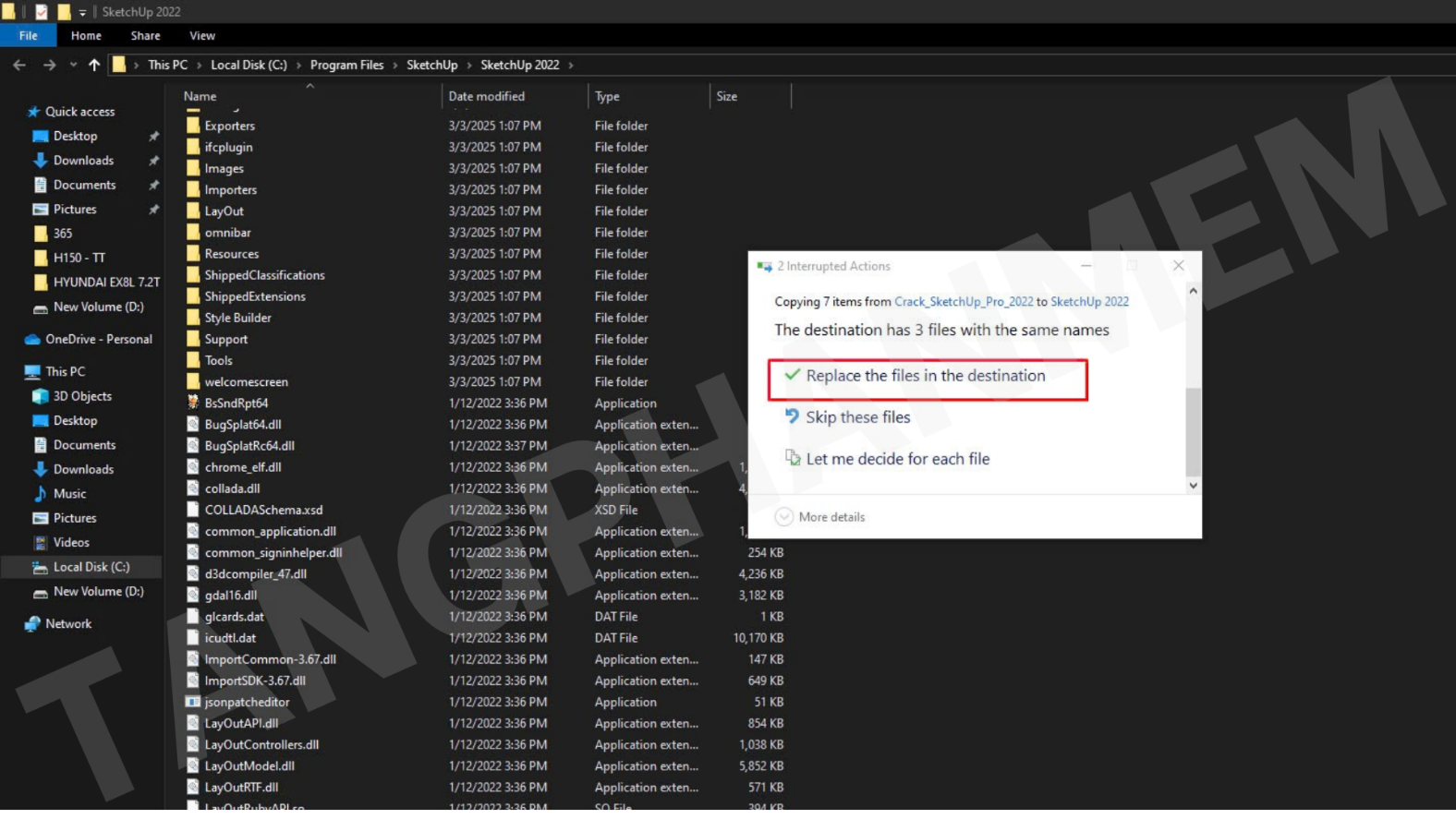The image size is (1456, 819).
Task: Switch to the Home ribbon tab
Action: coord(86,35)
